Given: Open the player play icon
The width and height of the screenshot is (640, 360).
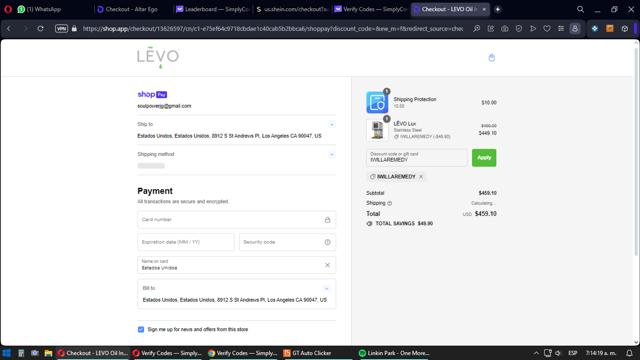Looking at the screenshot, I should pos(533,29).
